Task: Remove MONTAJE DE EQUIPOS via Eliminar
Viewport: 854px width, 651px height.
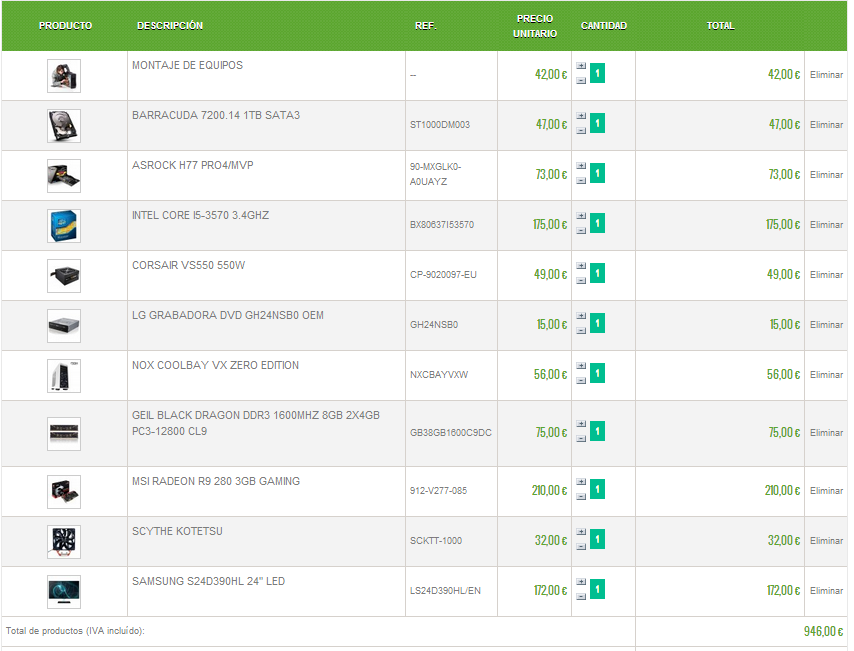Action: click(x=826, y=75)
